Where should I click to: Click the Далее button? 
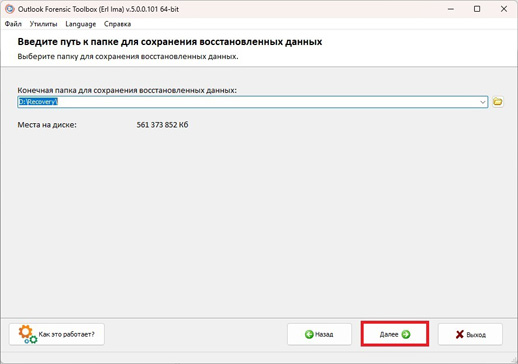point(394,334)
